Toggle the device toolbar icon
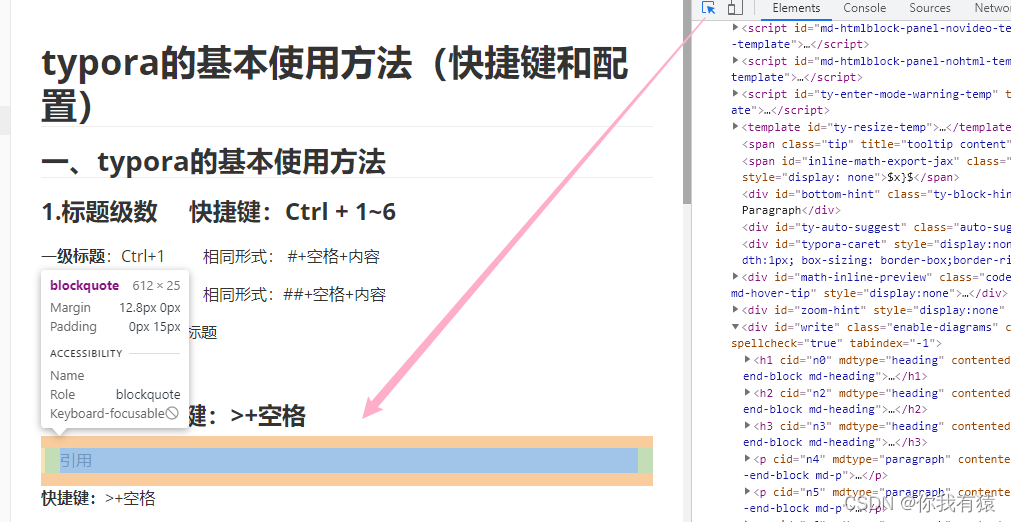 734,8
